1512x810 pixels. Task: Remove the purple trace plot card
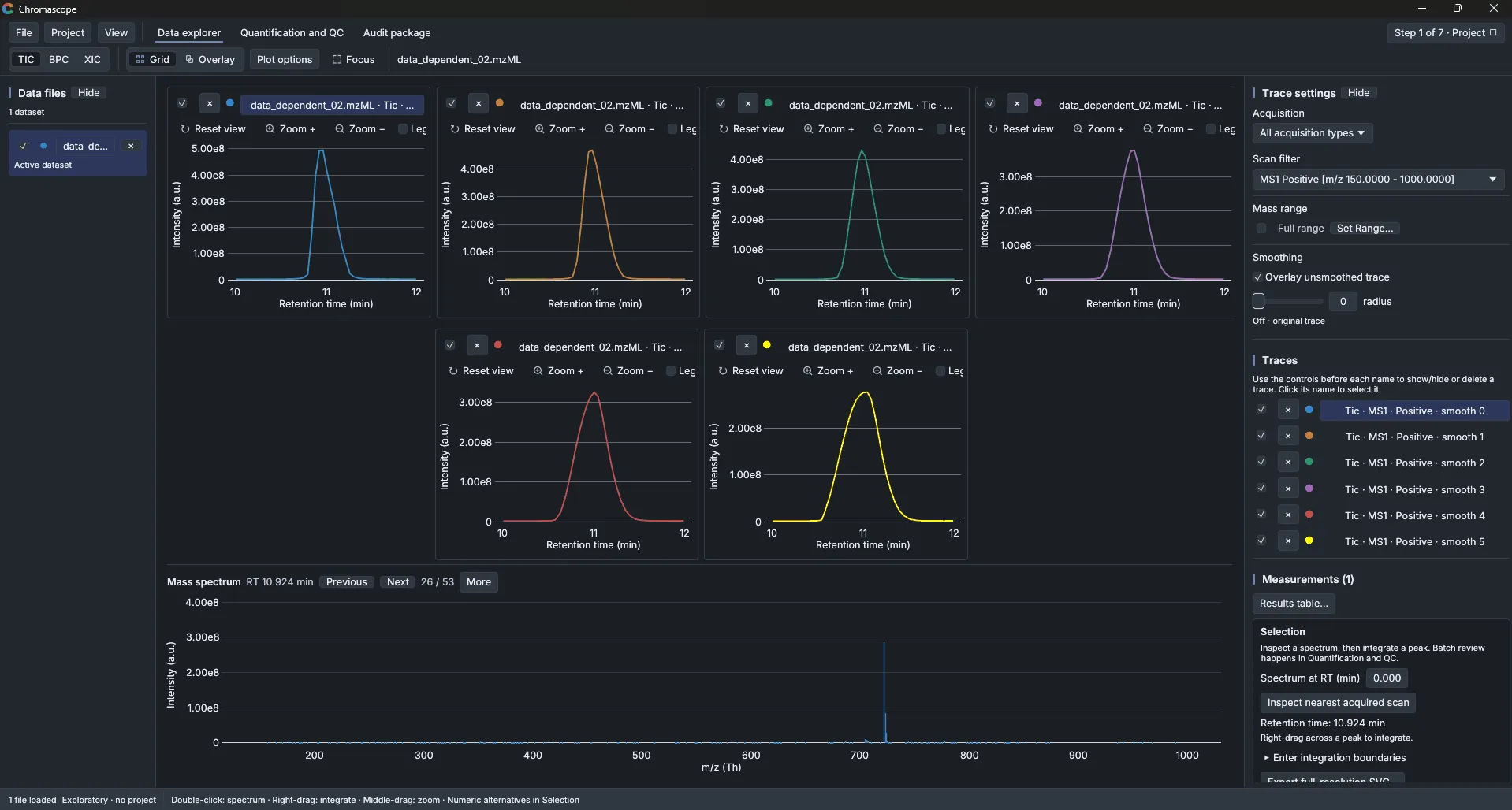click(x=1017, y=104)
